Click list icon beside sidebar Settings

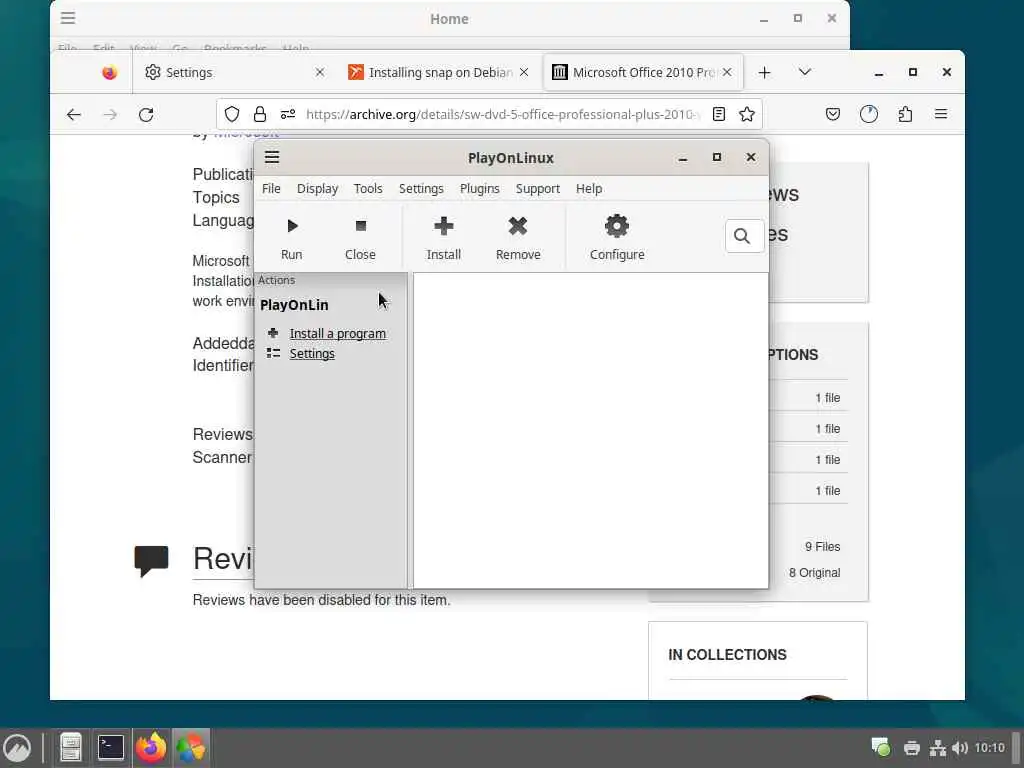(273, 353)
